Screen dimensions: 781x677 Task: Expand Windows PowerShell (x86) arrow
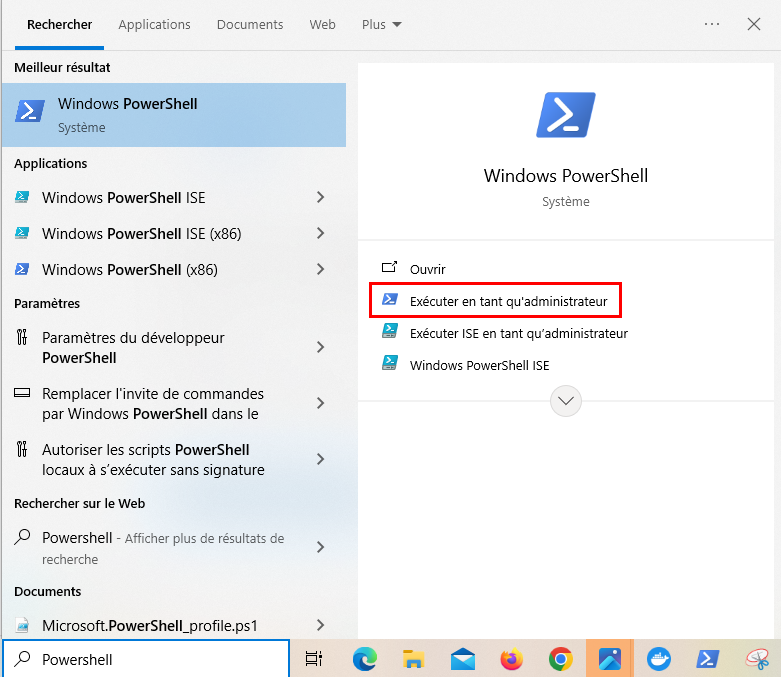[320, 269]
